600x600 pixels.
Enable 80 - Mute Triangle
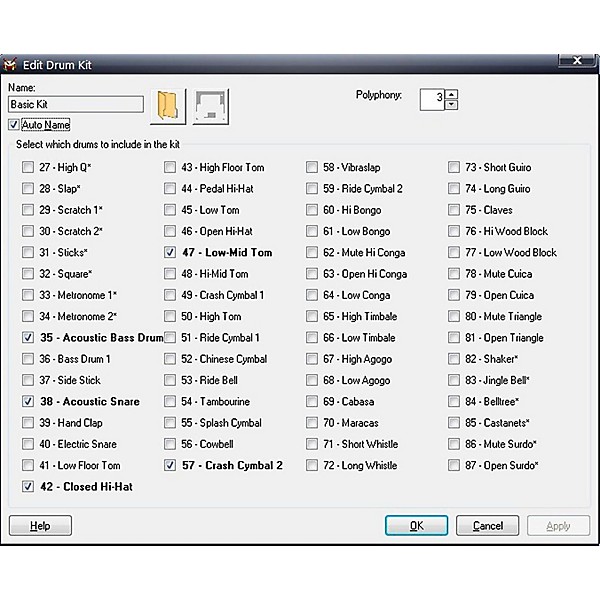click(454, 316)
